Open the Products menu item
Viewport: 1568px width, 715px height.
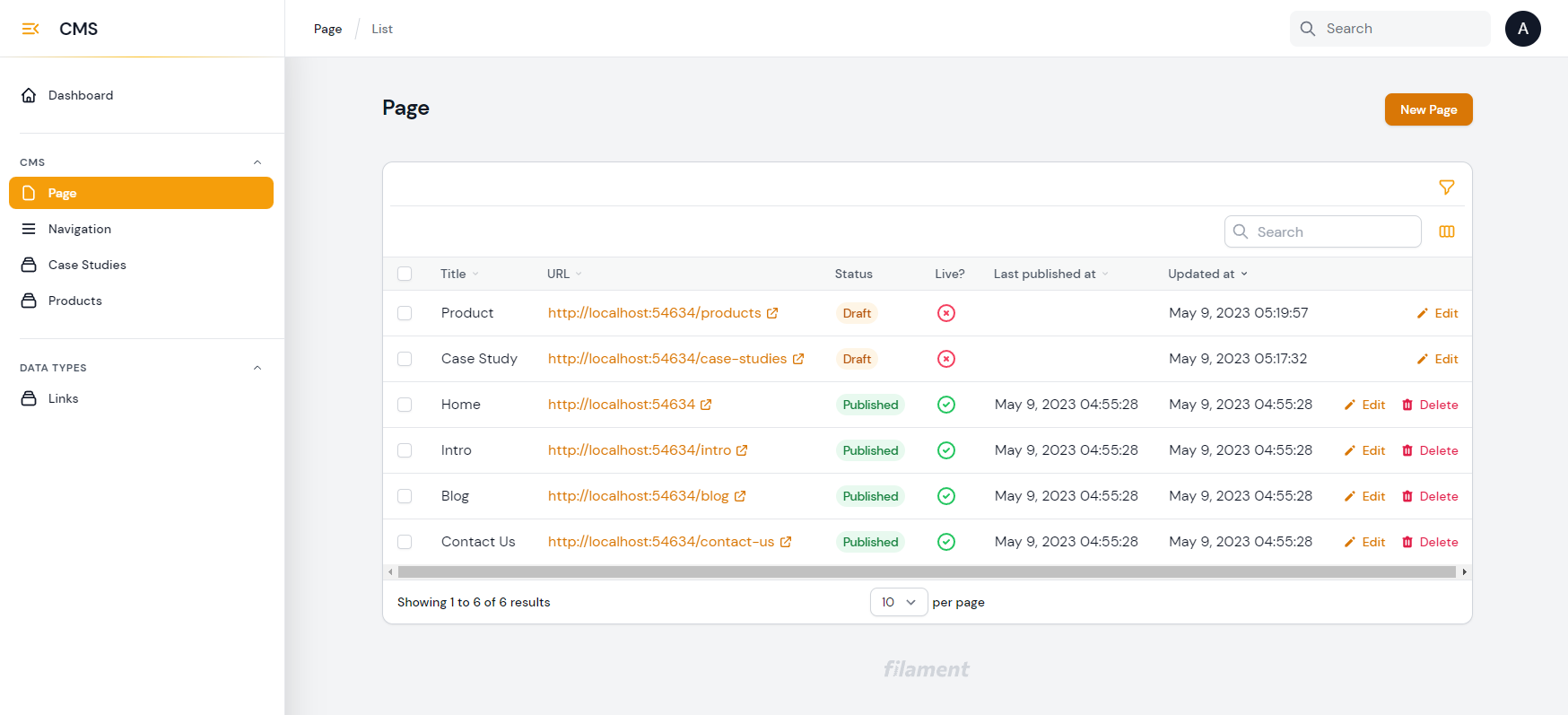click(142, 301)
